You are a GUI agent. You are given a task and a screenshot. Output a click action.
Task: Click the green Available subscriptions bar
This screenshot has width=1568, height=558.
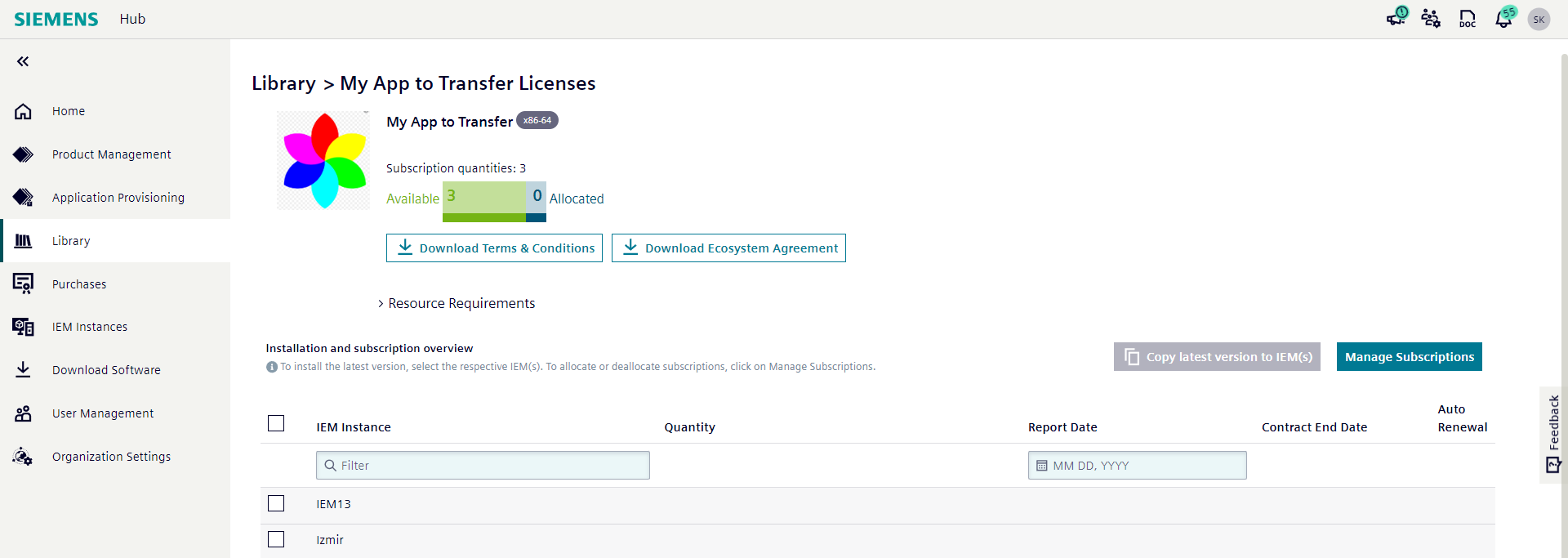pyautogui.click(x=484, y=201)
